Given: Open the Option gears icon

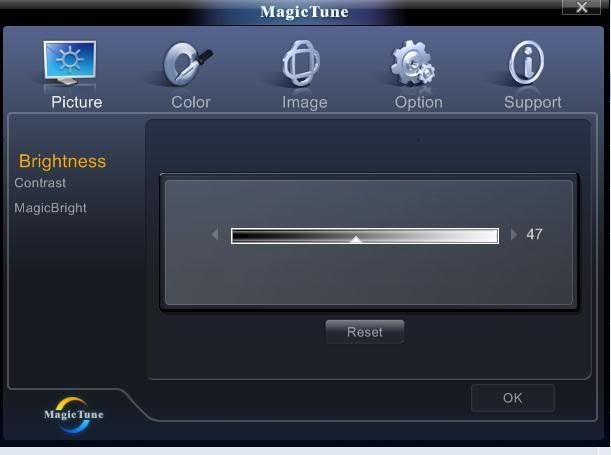Looking at the screenshot, I should (413, 63).
